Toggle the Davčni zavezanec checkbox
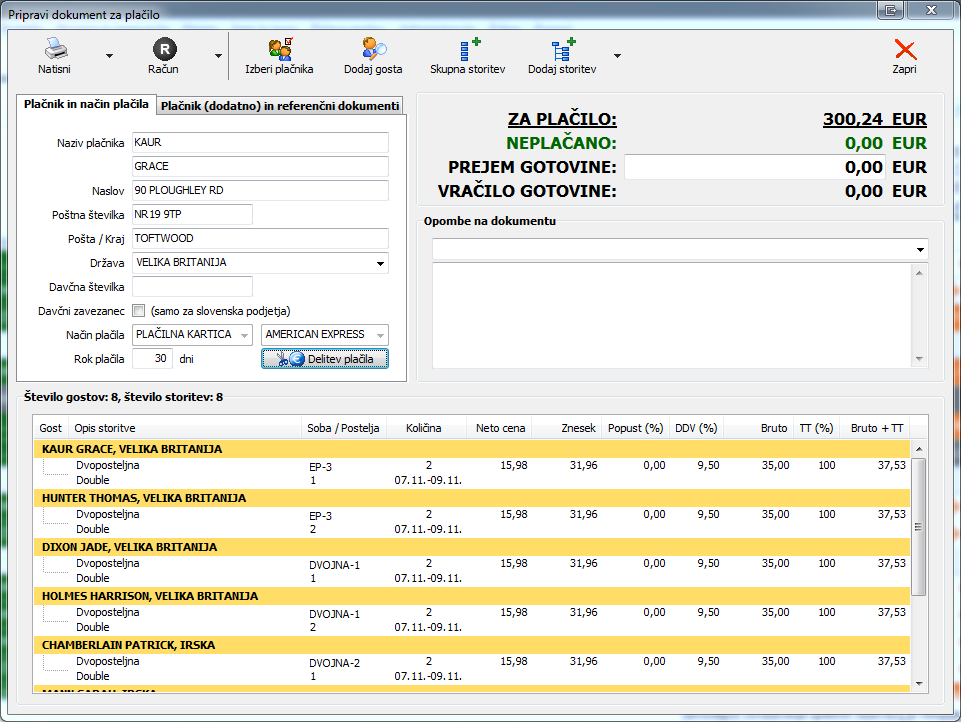The width and height of the screenshot is (961, 722). tap(139, 310)
